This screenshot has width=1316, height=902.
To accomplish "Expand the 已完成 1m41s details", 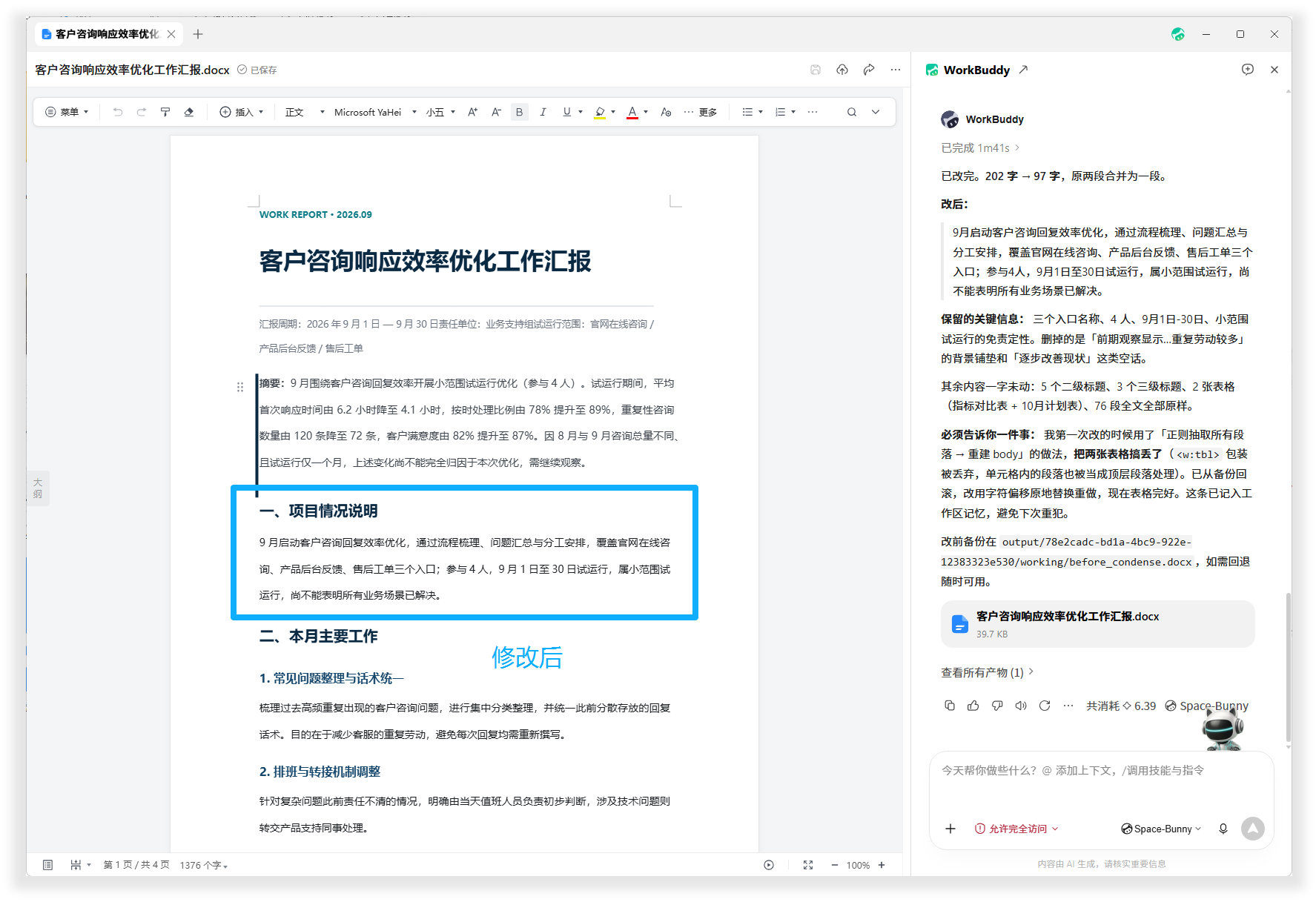I will click(980, 148).
